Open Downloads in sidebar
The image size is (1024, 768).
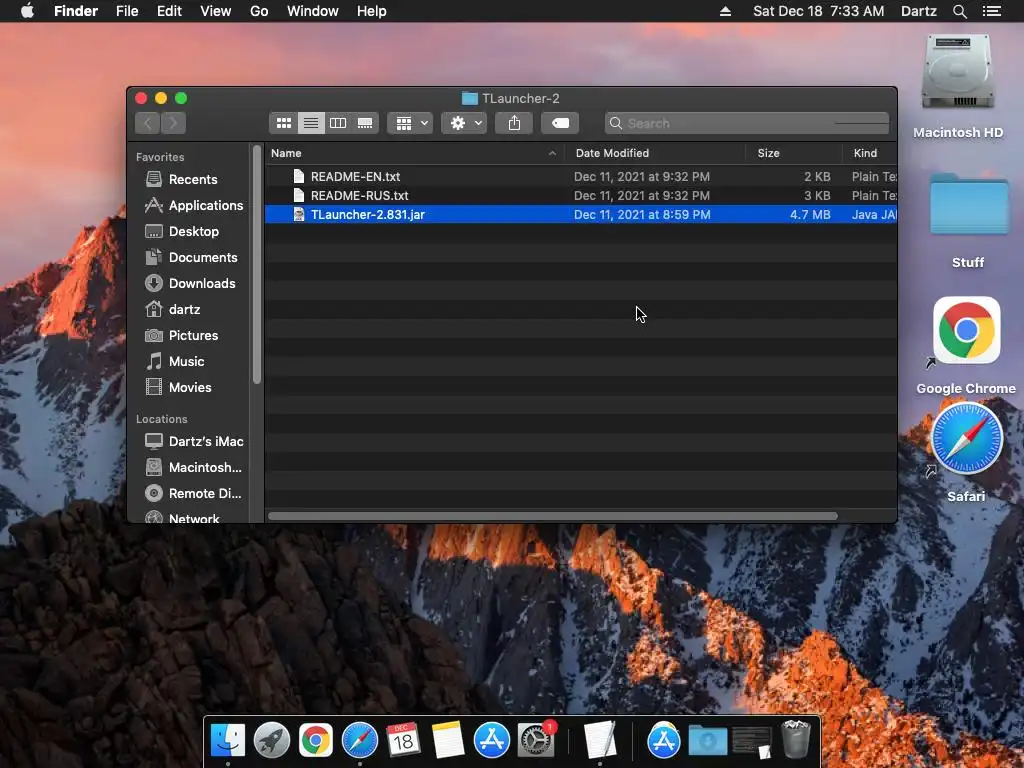click(x=191, y=283)
